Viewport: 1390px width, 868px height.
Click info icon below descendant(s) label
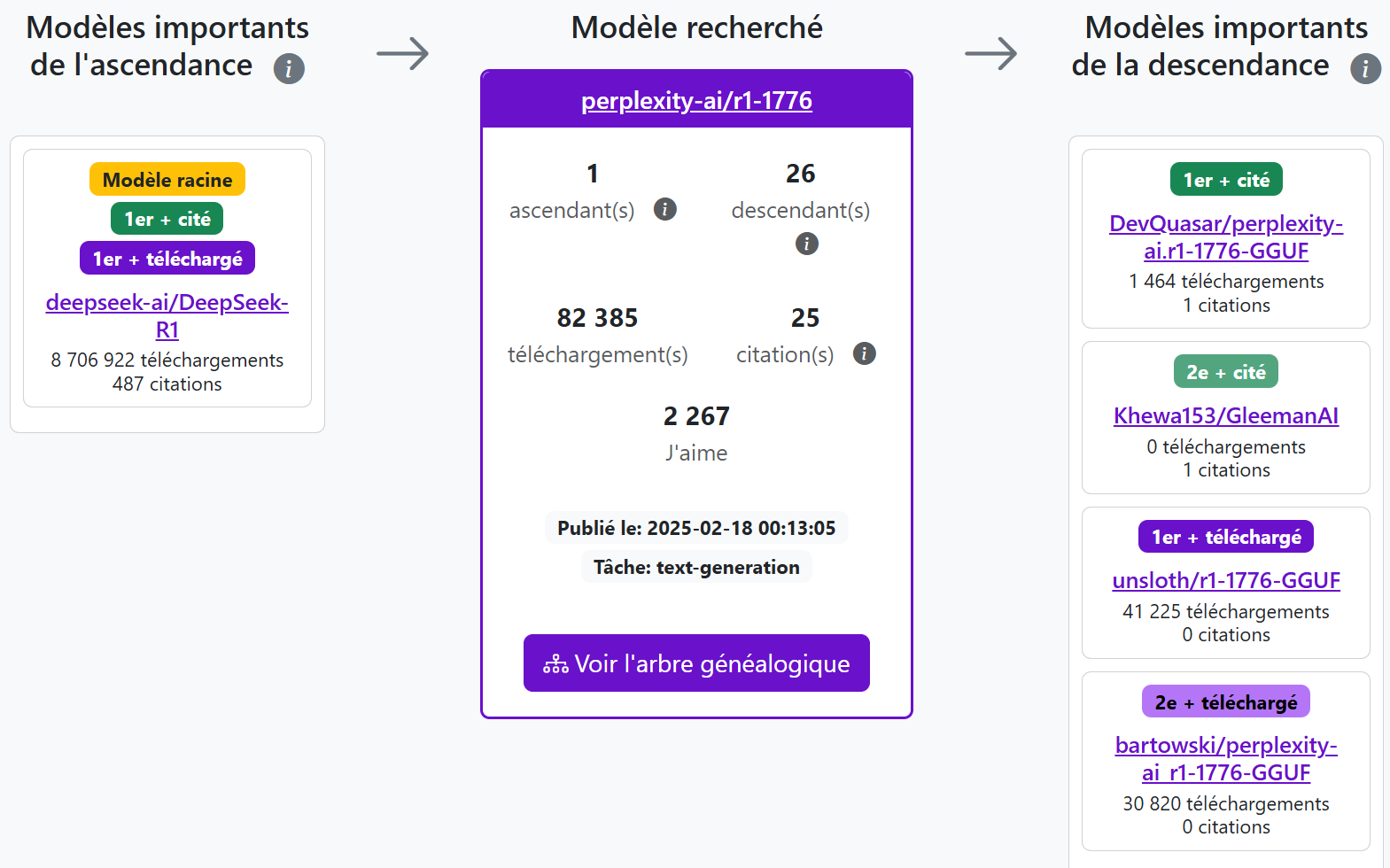(806, 244)
